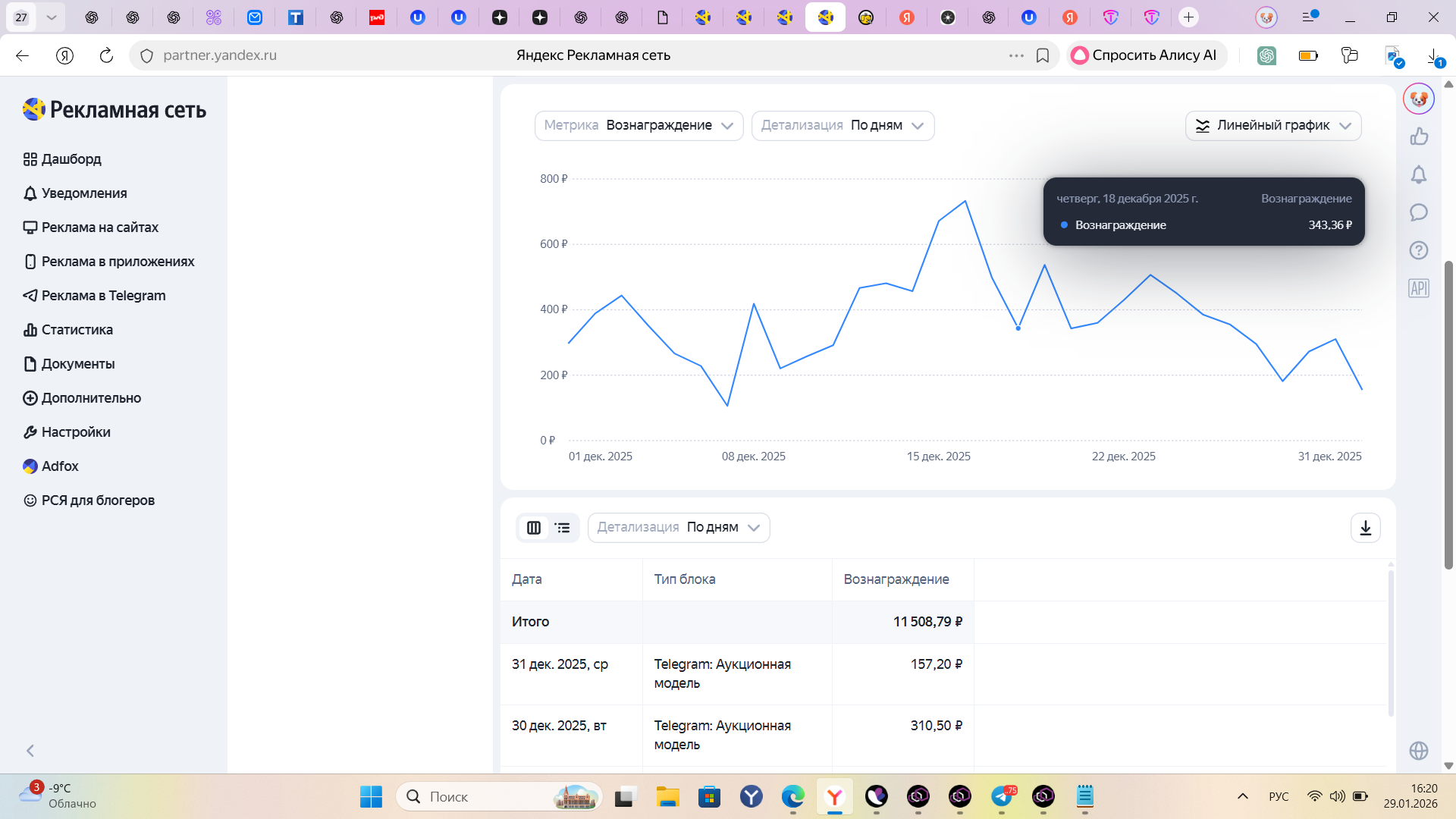Click the download table icon
This screenshot has width=1456, height=819.
[x=1365, y=528]
